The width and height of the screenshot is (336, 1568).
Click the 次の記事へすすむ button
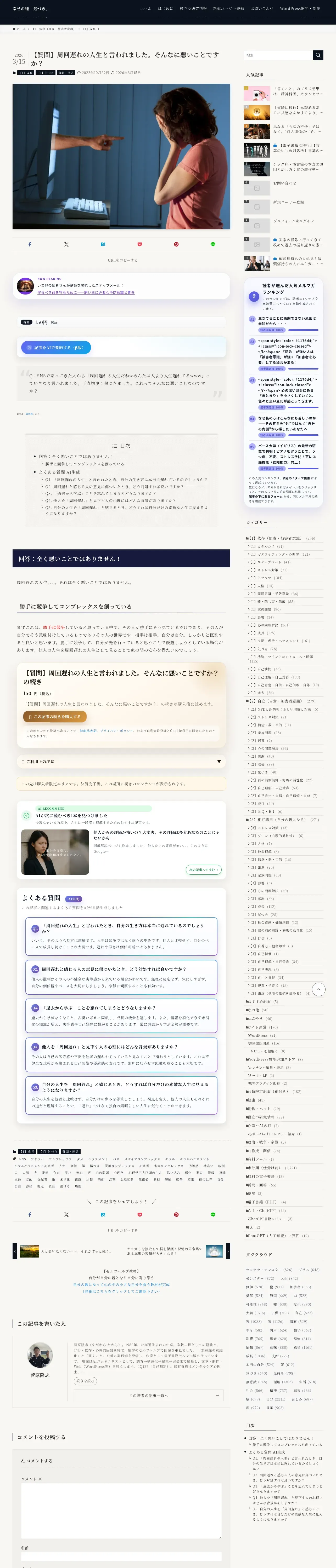click(203, 870)
